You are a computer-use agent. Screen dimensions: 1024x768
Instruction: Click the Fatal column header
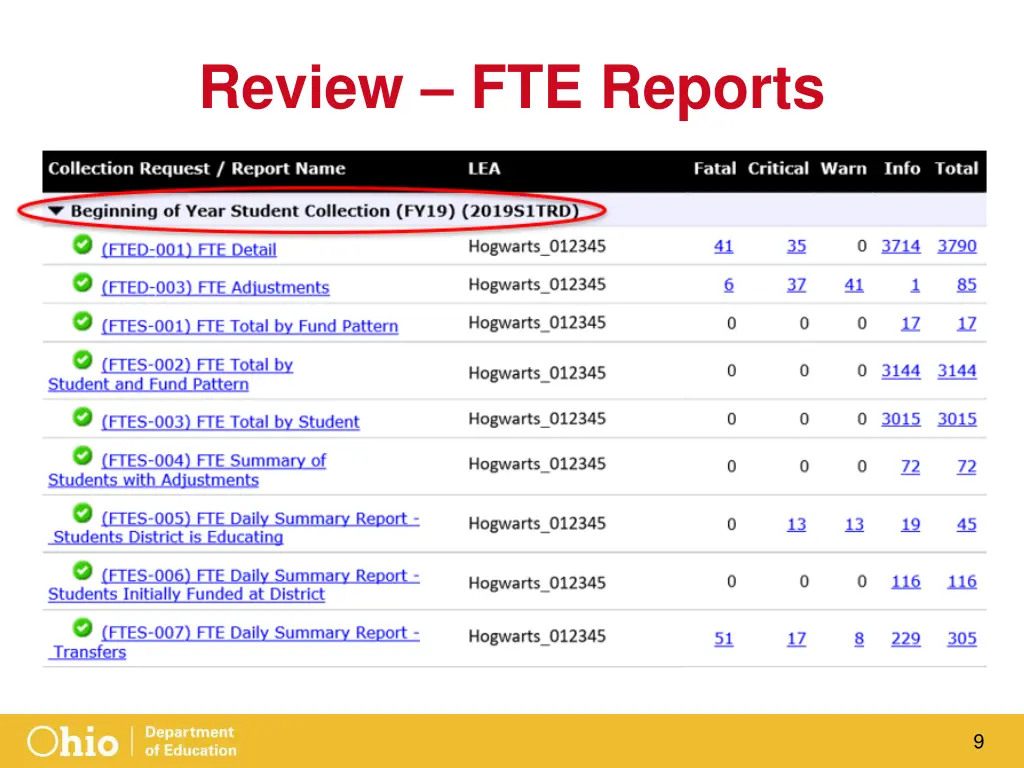point(714,168)
